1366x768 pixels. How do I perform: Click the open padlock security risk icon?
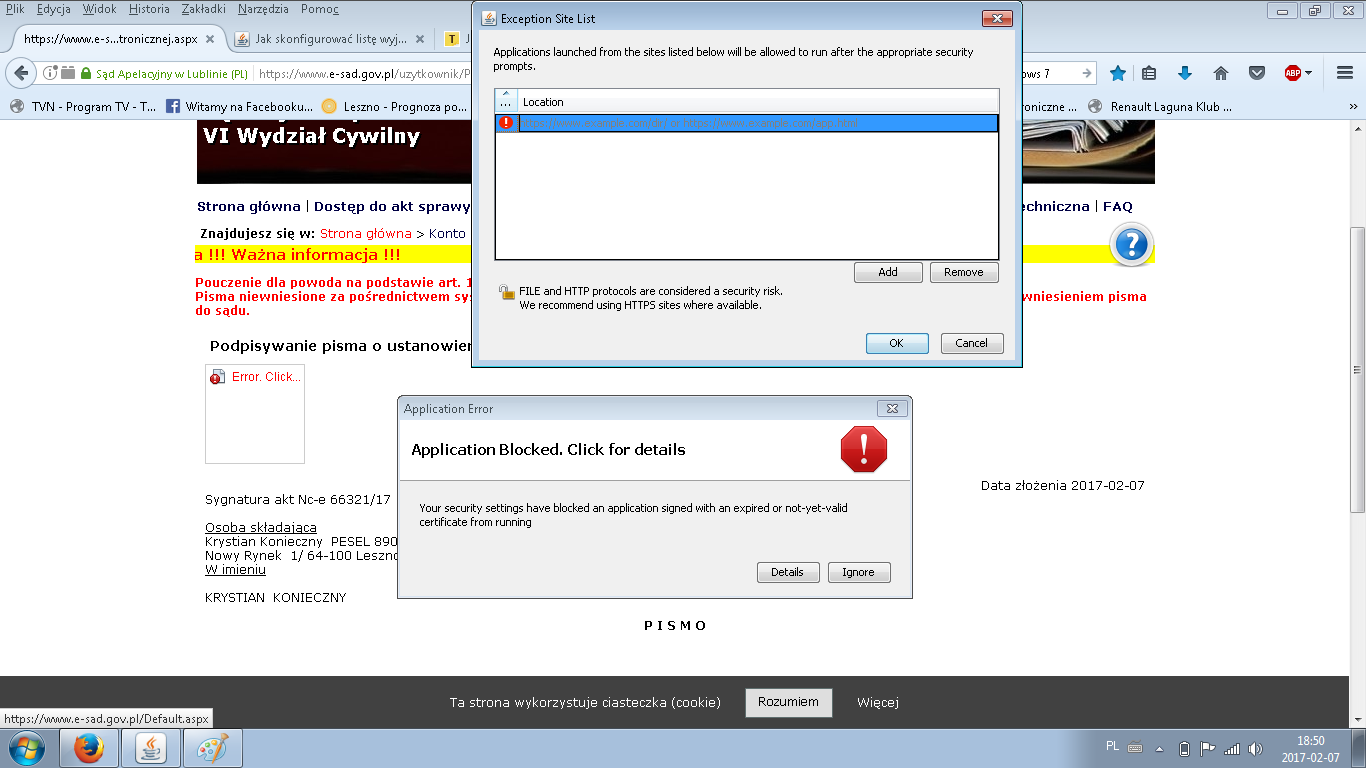tap(506, 292)
